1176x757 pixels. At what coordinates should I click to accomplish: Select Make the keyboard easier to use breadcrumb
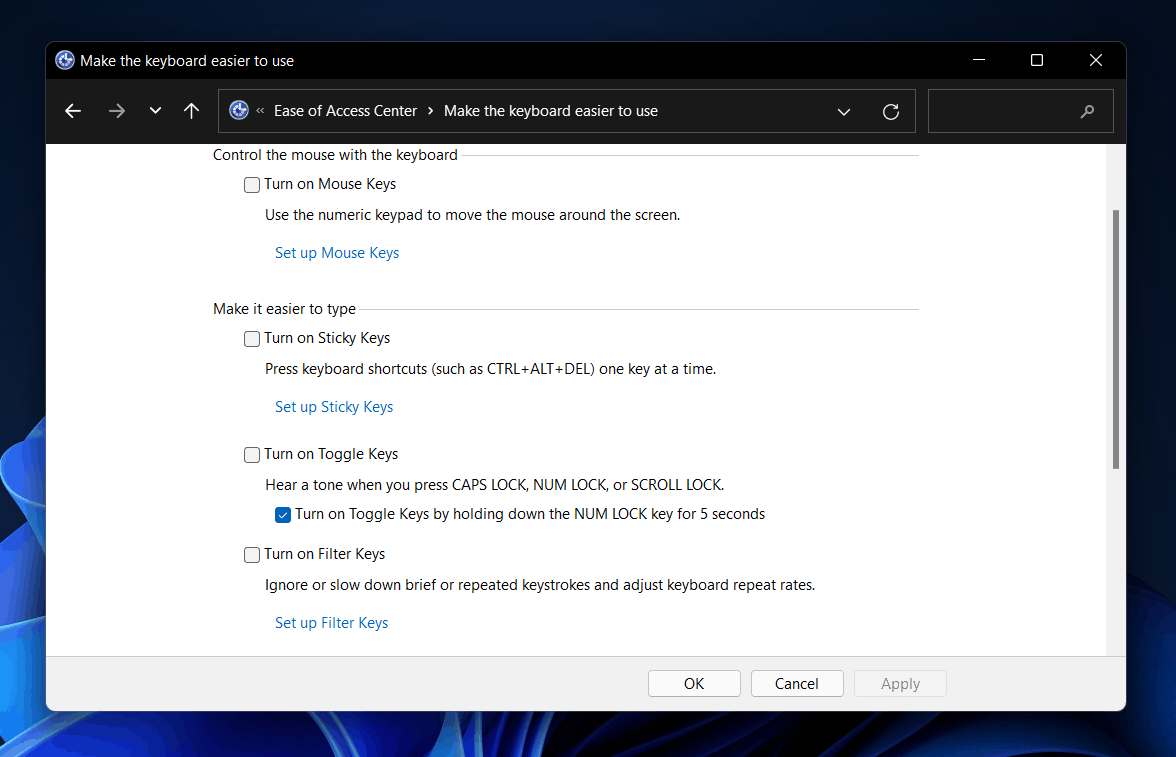tap(550, 111)
